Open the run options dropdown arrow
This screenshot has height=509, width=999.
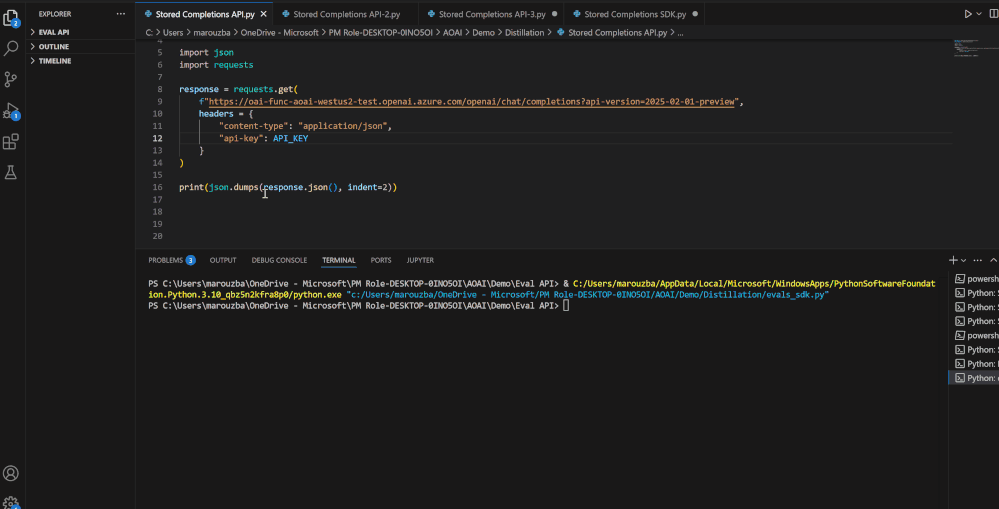click(x=979, y=14)
